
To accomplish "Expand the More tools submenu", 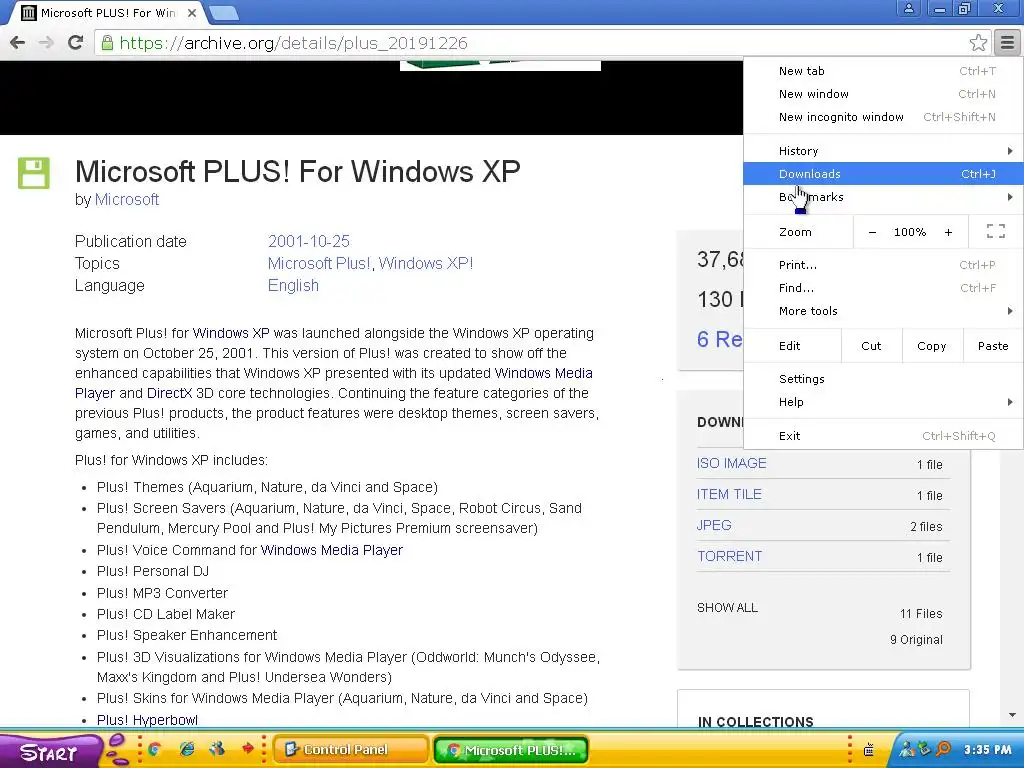I will (883, 311).
